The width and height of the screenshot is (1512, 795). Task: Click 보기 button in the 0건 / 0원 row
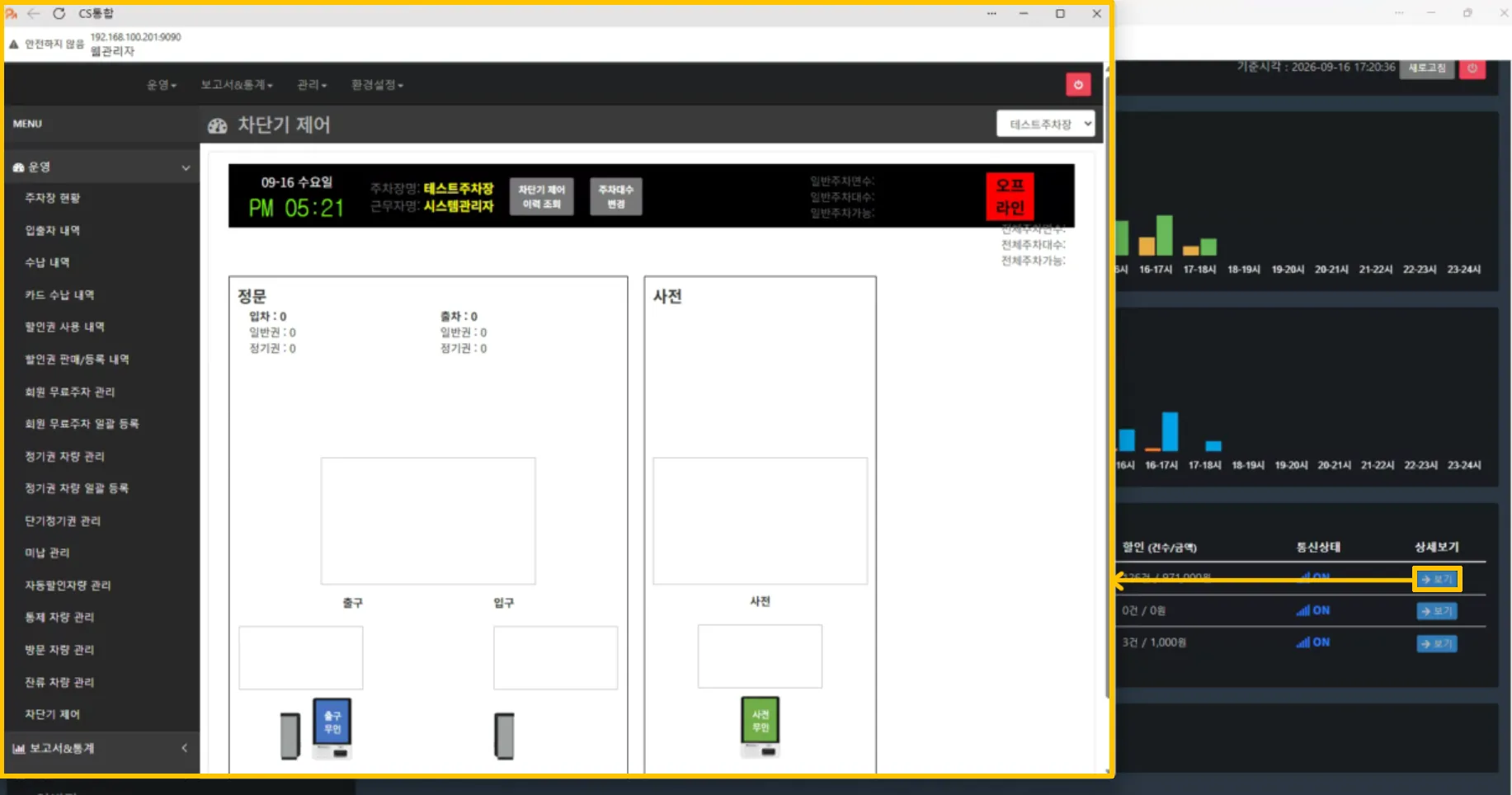1436,611
